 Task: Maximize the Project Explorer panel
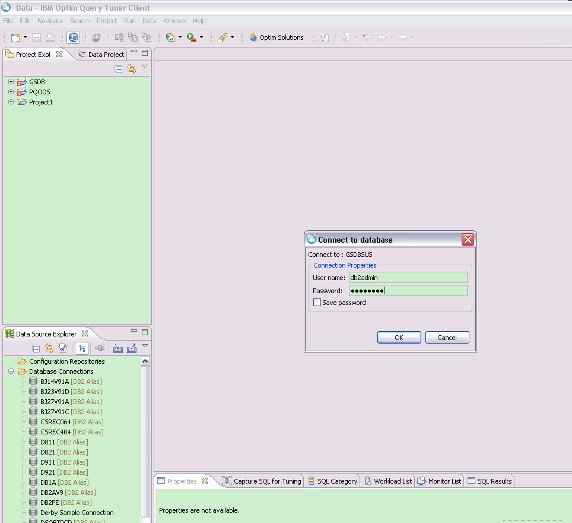tap(145, 53)
